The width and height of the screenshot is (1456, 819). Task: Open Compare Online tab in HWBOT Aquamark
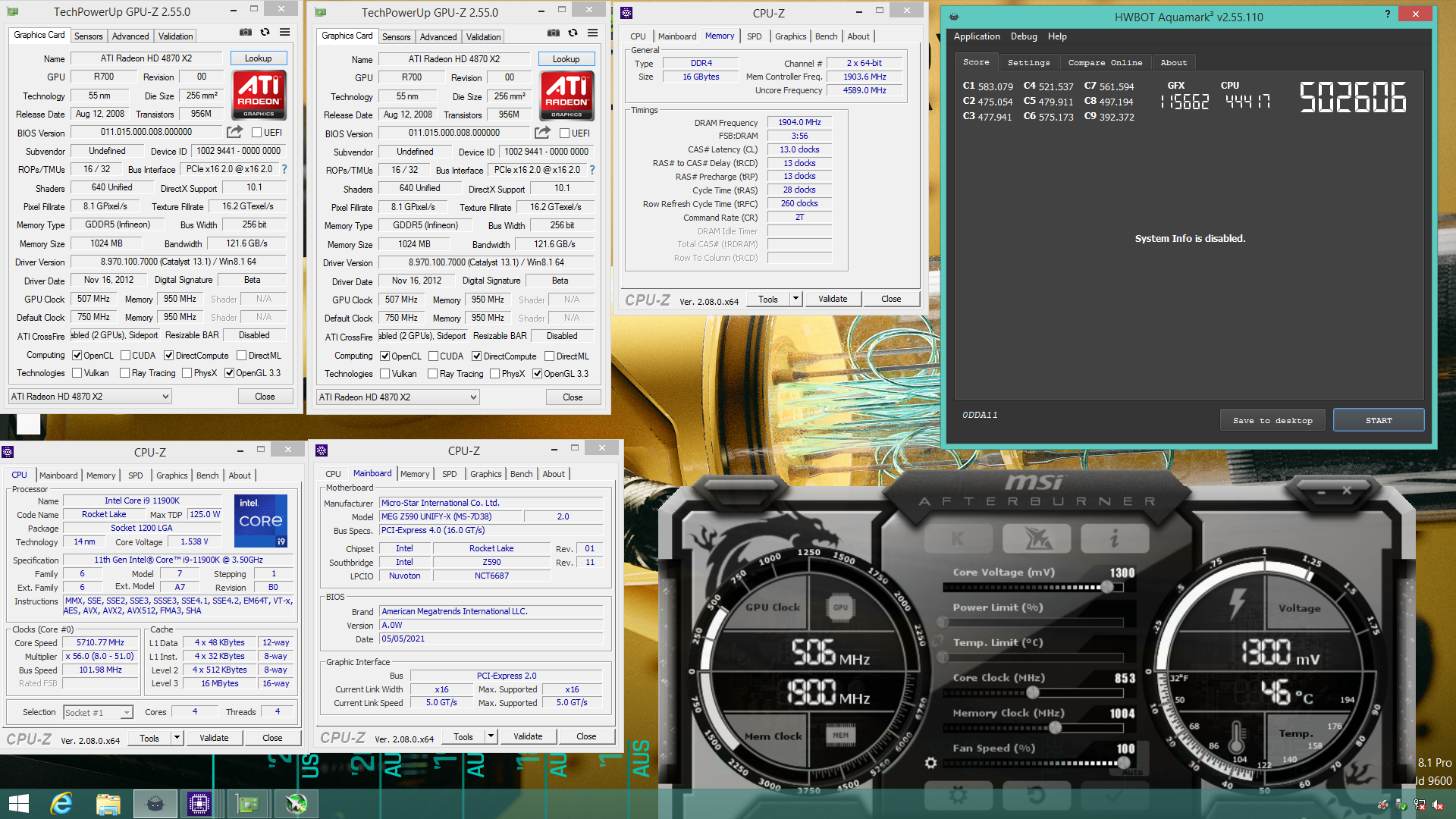click(1105, 62)
